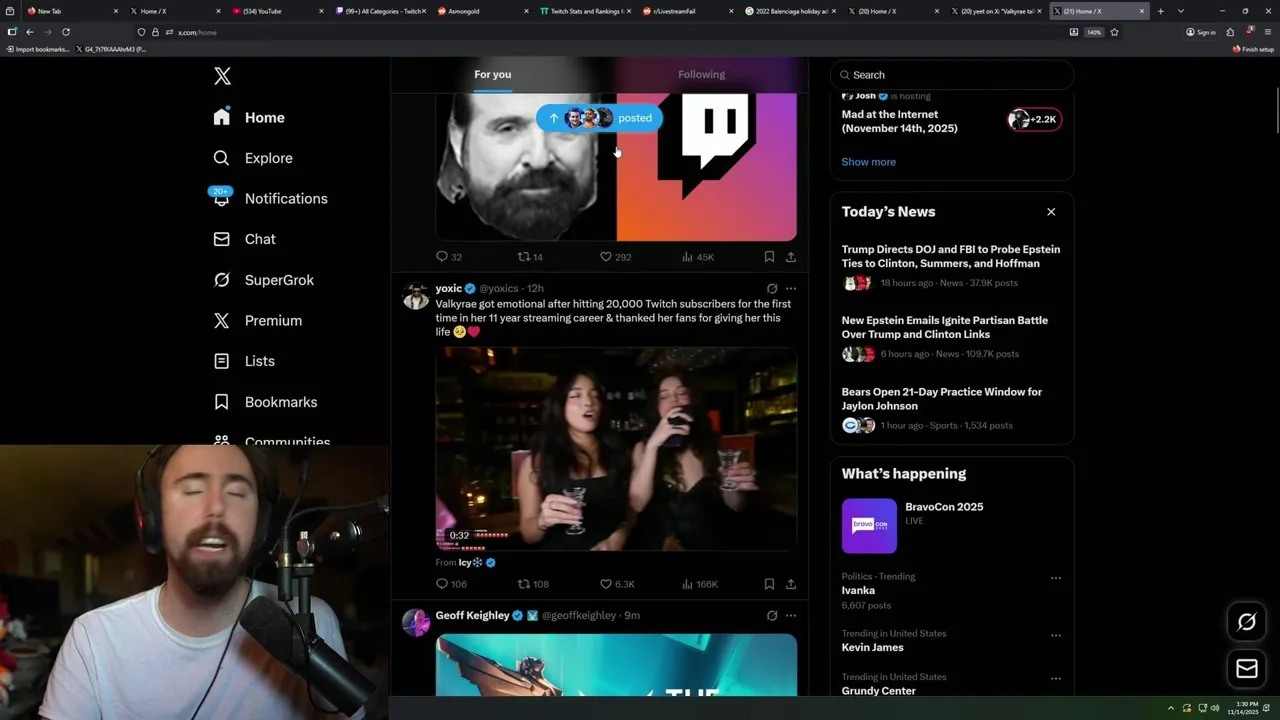Open SuperGrok in the sidebar
Image resolution: width=1280 pixels, height=720 pixels.
click(x=264, y=280)
